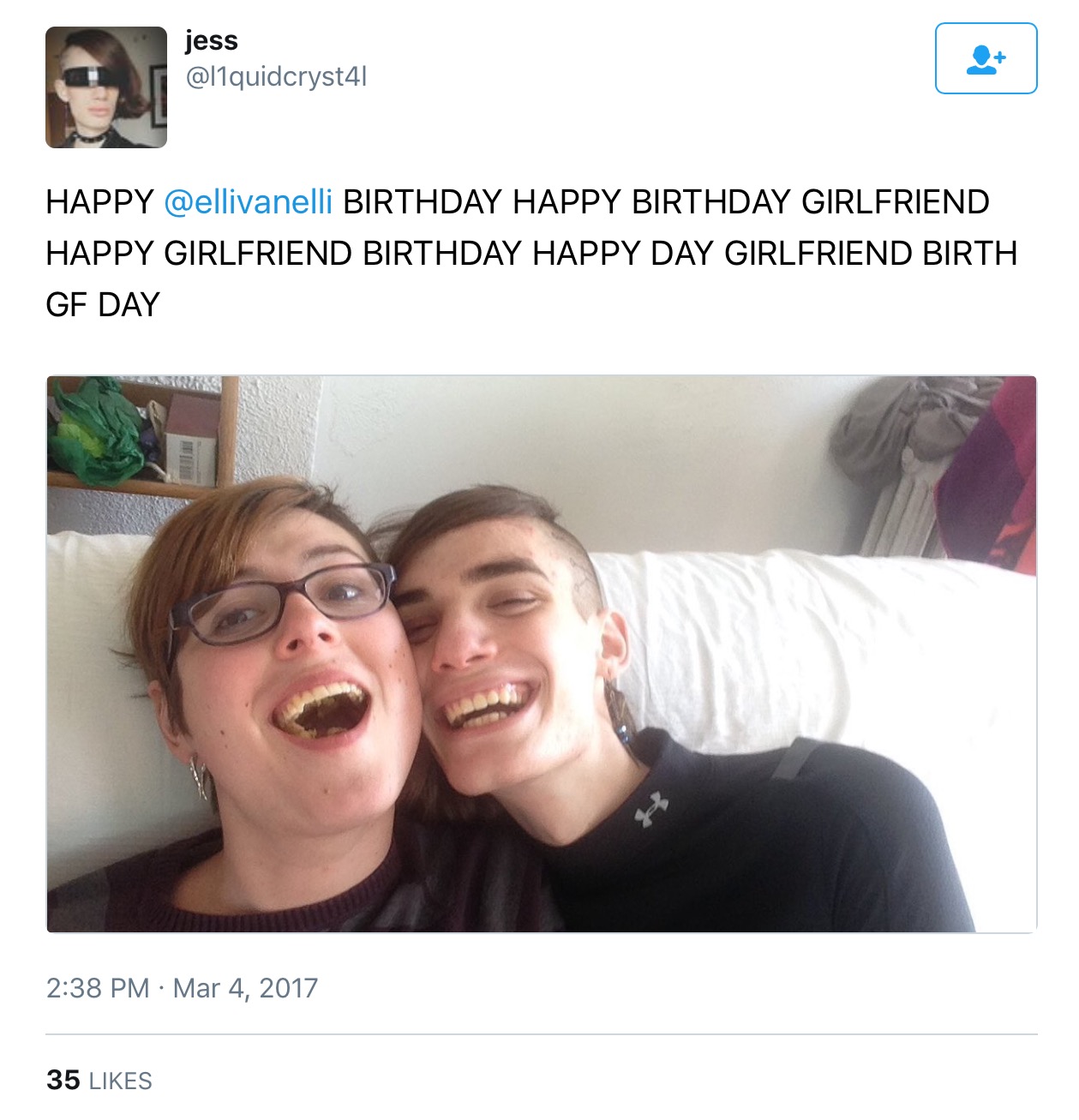Screen dimensions: 1079x1120
Task: Open jess's profile avatar picture
Action: [106, 87]
